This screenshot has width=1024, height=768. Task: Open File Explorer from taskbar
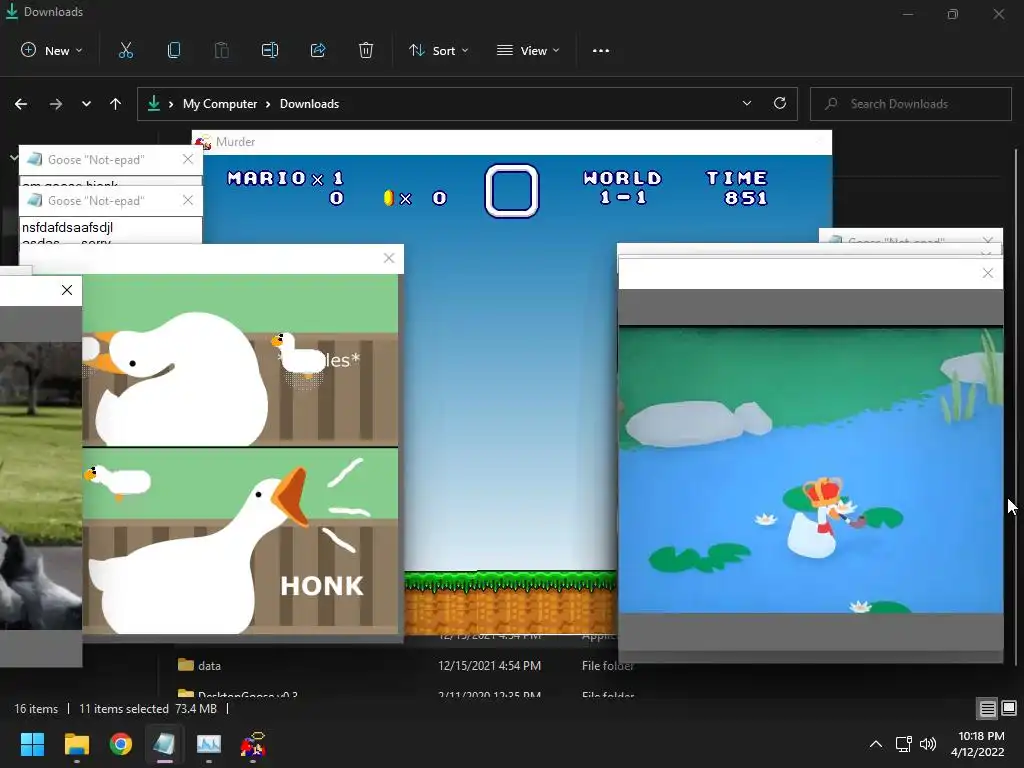pyautogui.click(x=76, y=744)
